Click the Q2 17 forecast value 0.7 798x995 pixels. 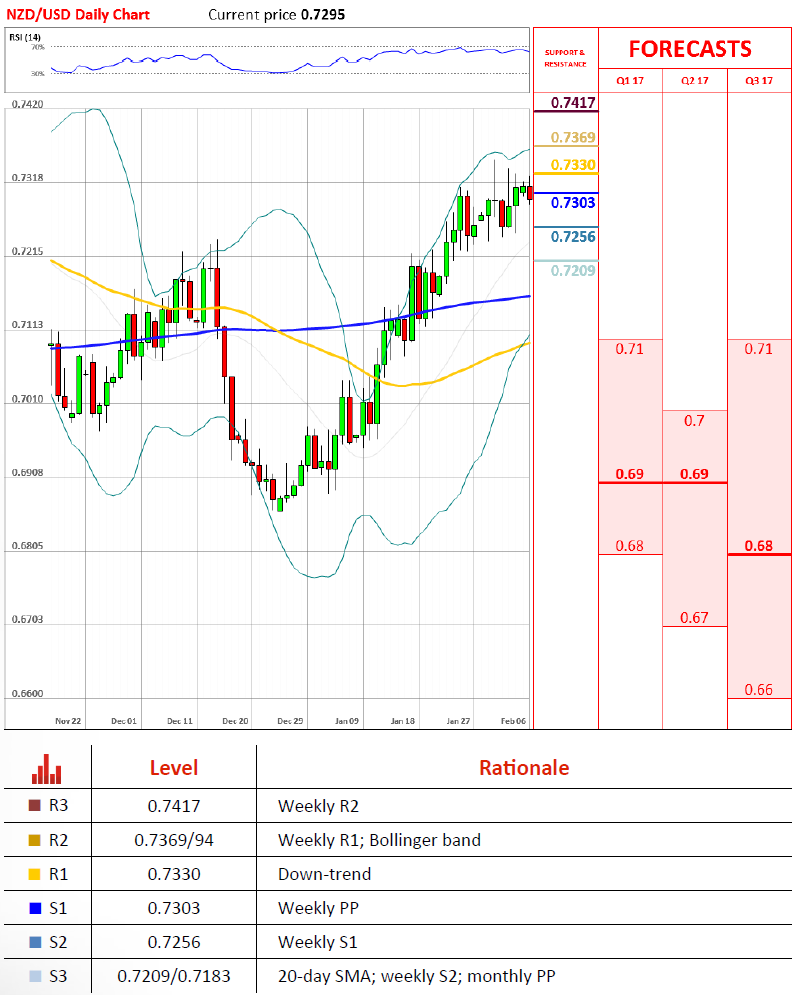(x=694, y=421)
